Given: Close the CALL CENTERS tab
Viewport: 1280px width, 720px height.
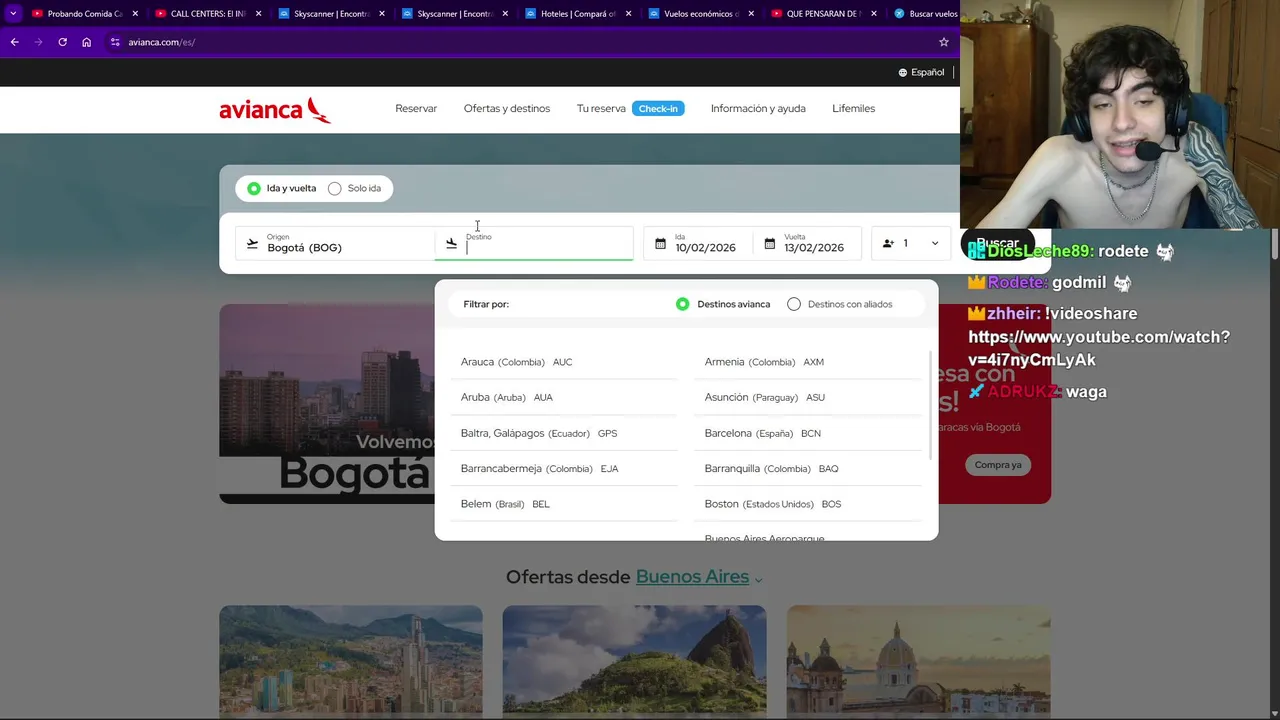Looking at the screenshot, I should click(259, 14).
